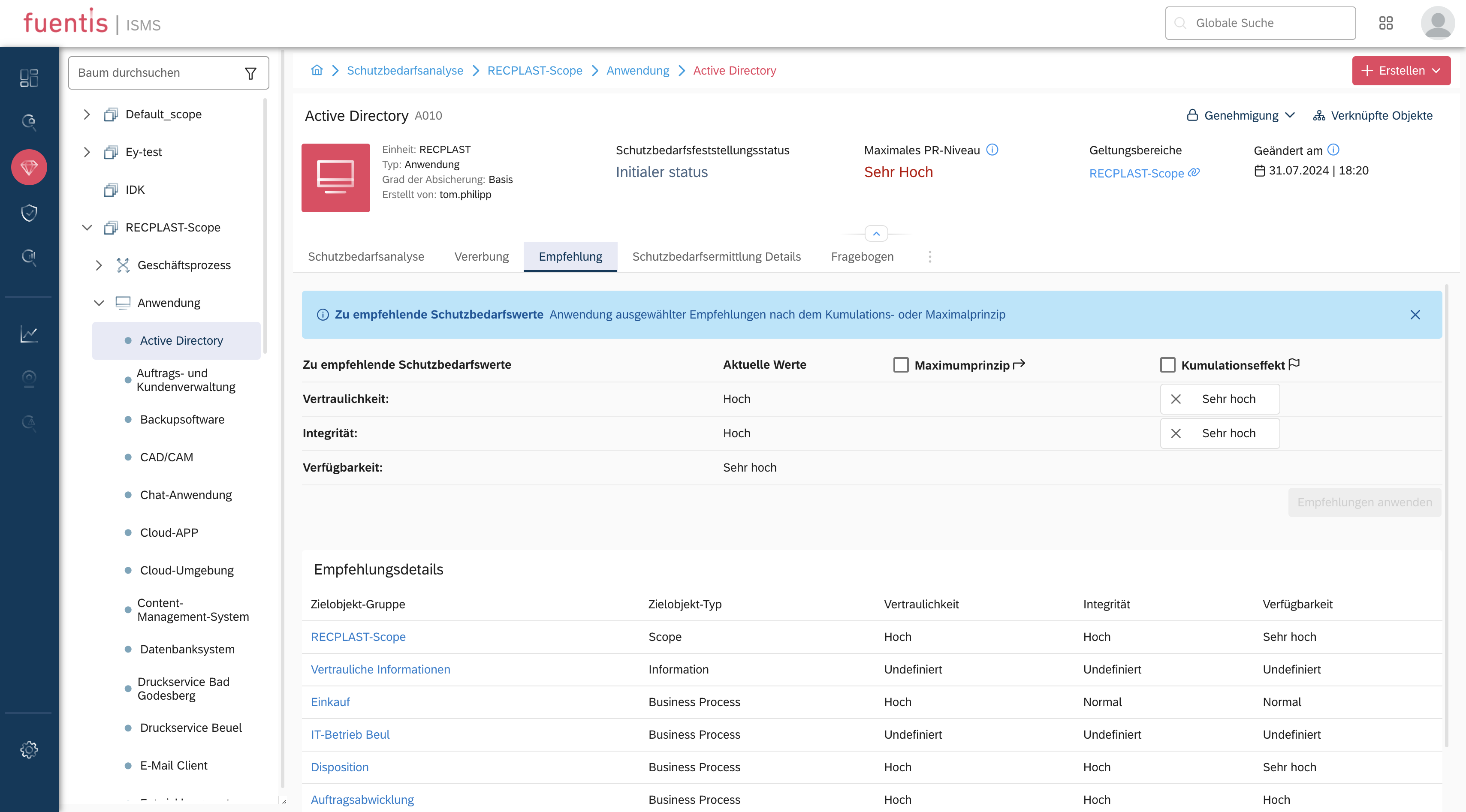Switch to the Vererbung tab
The height and width of the screenshot is (812, 1466).
[482, 257]
